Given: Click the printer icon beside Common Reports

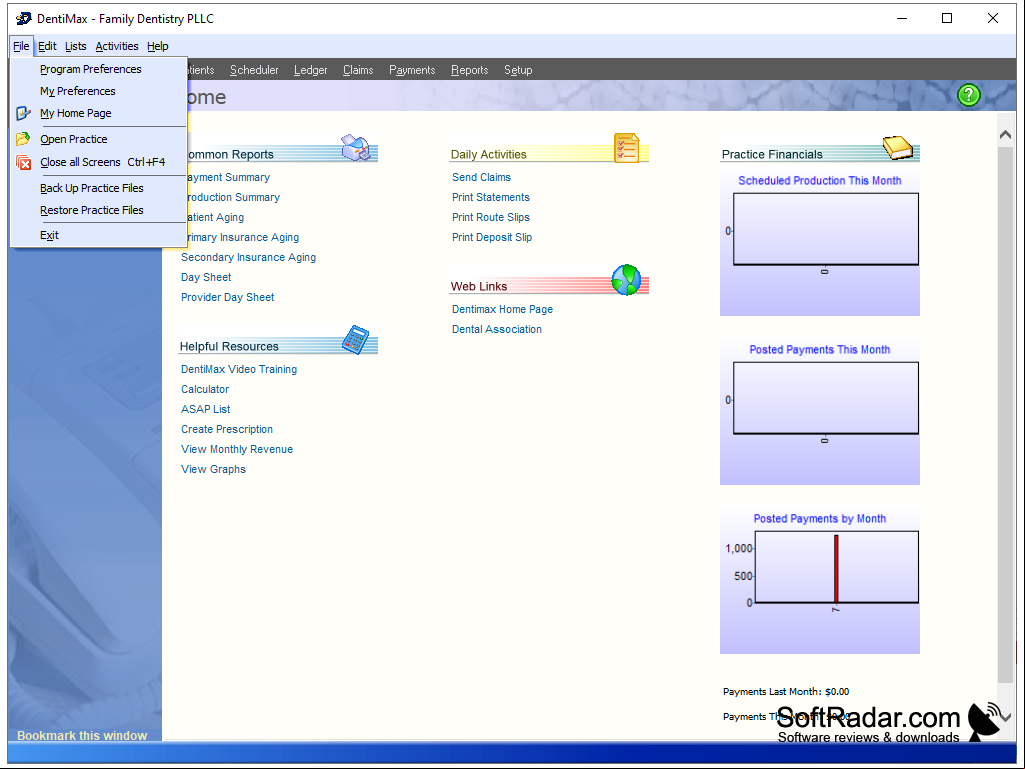Looking at the screenshot, I should tap(356, 148).
